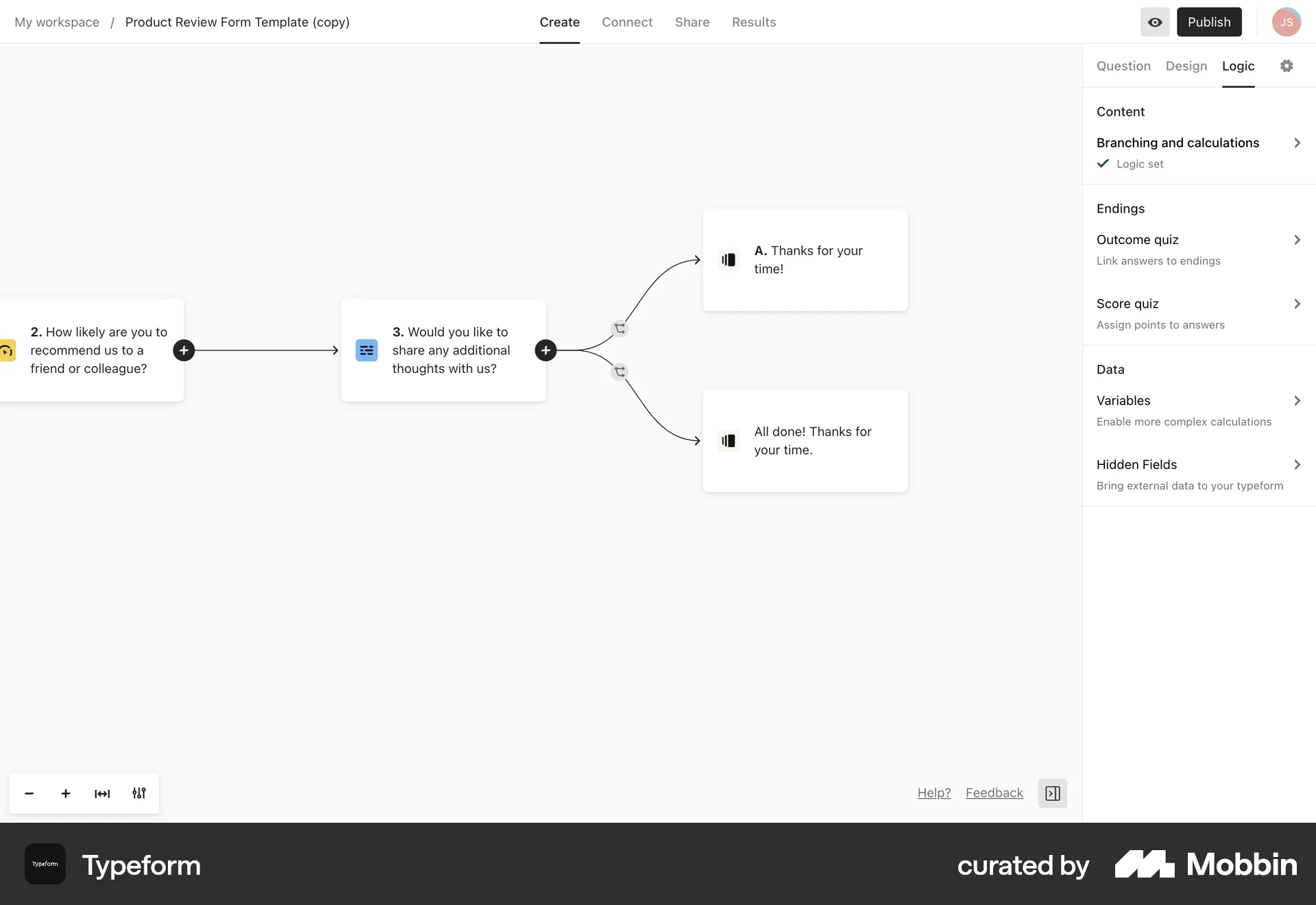Click the branching icon on the top connection
Viewport: 1316px width, 905px height.
coord(620,328)
